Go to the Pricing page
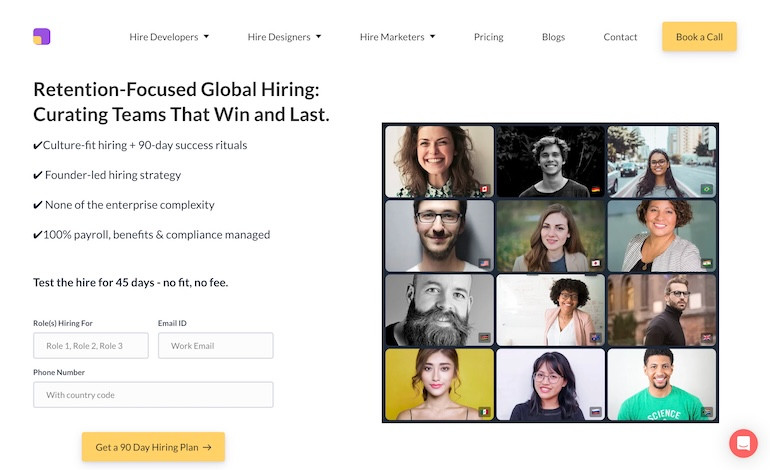 click(488, 37)
